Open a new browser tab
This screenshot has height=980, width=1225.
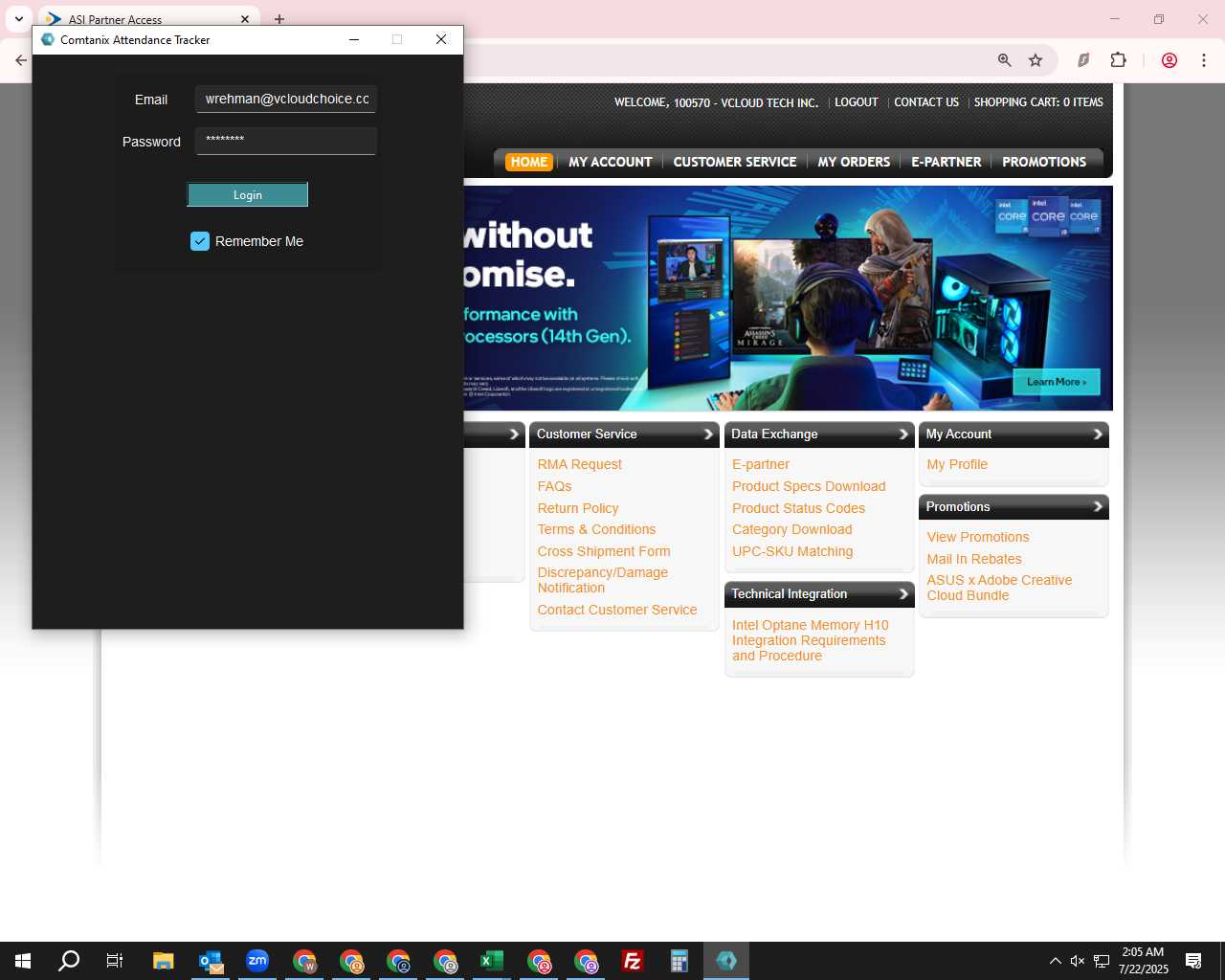pyautogui.click(x=278, y=19)
